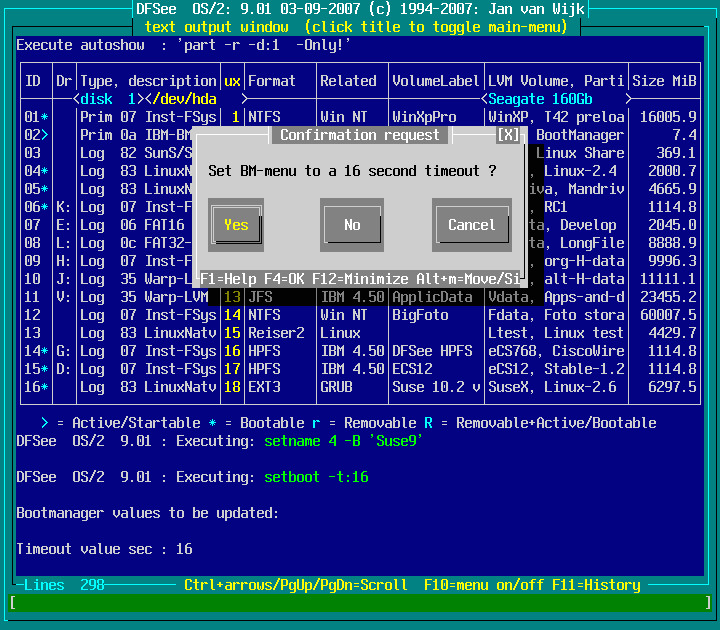This screenshot has height=630, width=720.
Task: Click the 'EXT3' format cell
Action: (x=264, y=387)
